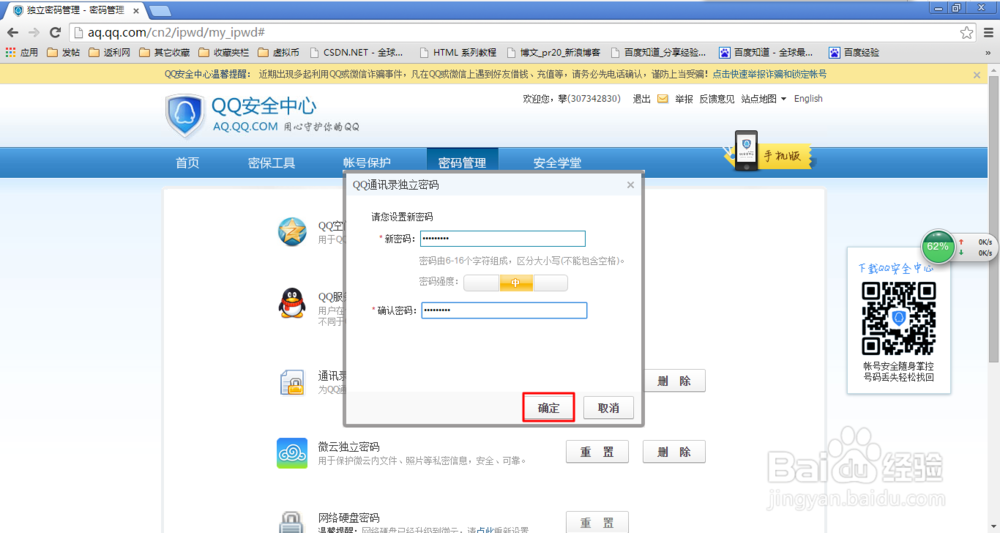Confirm with the 确定 button
The image size is (1000, 533).
pos(548,407)
